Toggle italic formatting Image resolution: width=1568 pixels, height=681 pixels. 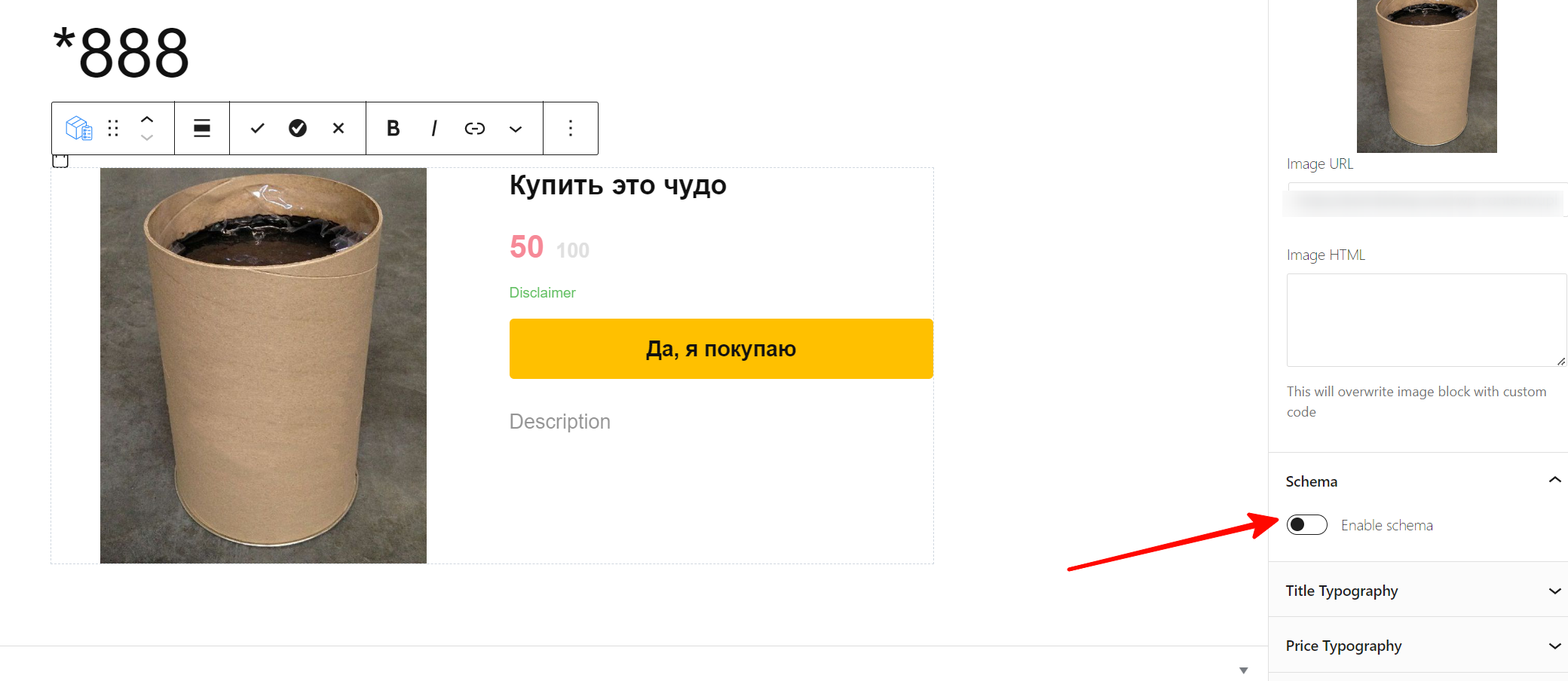pos(433,128)
